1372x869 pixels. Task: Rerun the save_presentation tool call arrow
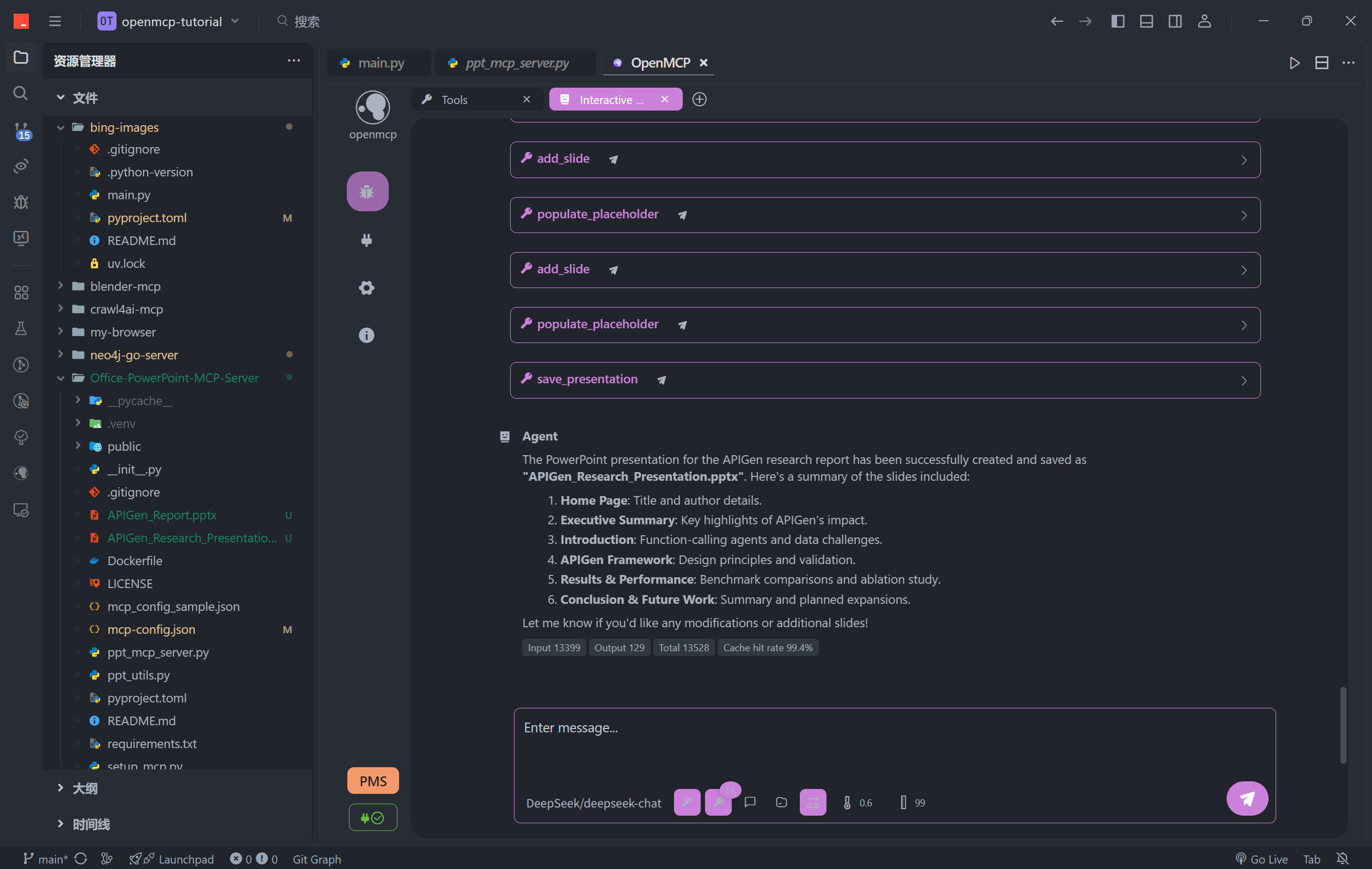[661, 380]
